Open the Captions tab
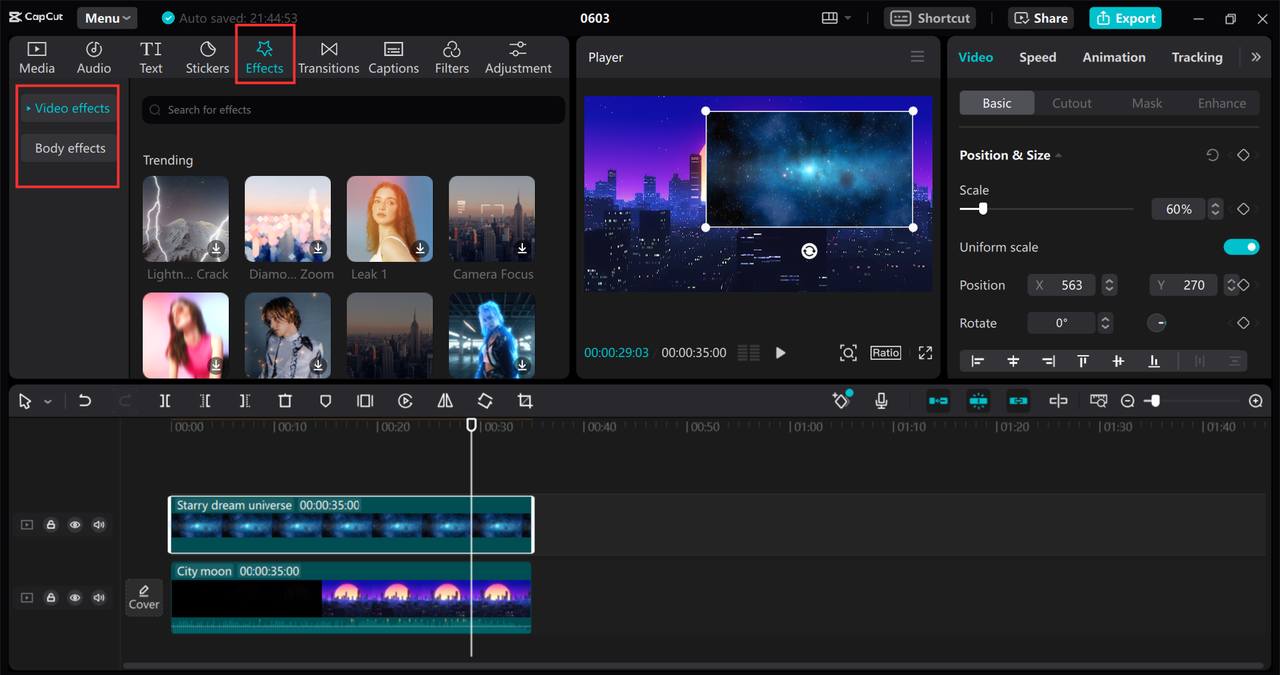1280x675 pixels. click(x=393, y=58)
